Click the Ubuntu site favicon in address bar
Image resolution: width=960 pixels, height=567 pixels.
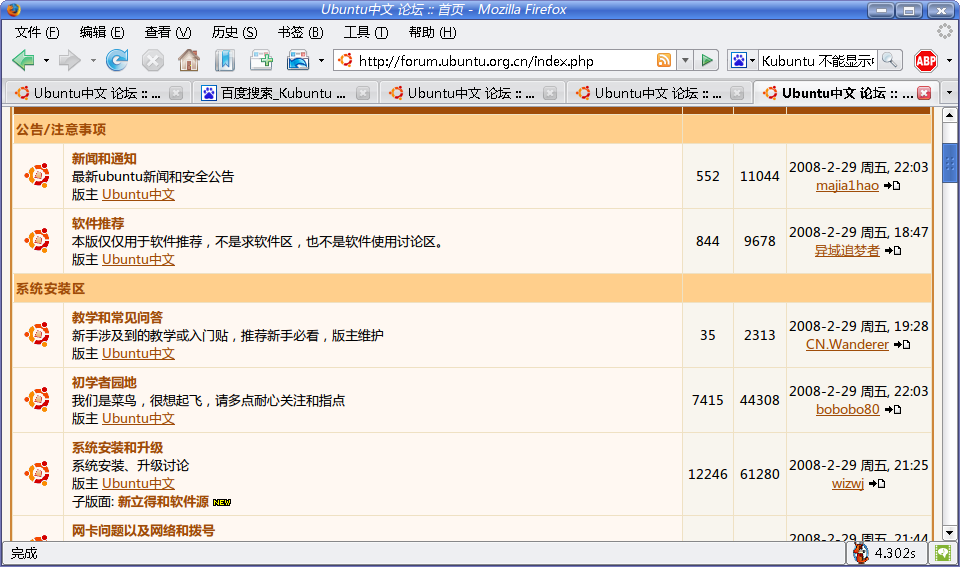point(346,60)
